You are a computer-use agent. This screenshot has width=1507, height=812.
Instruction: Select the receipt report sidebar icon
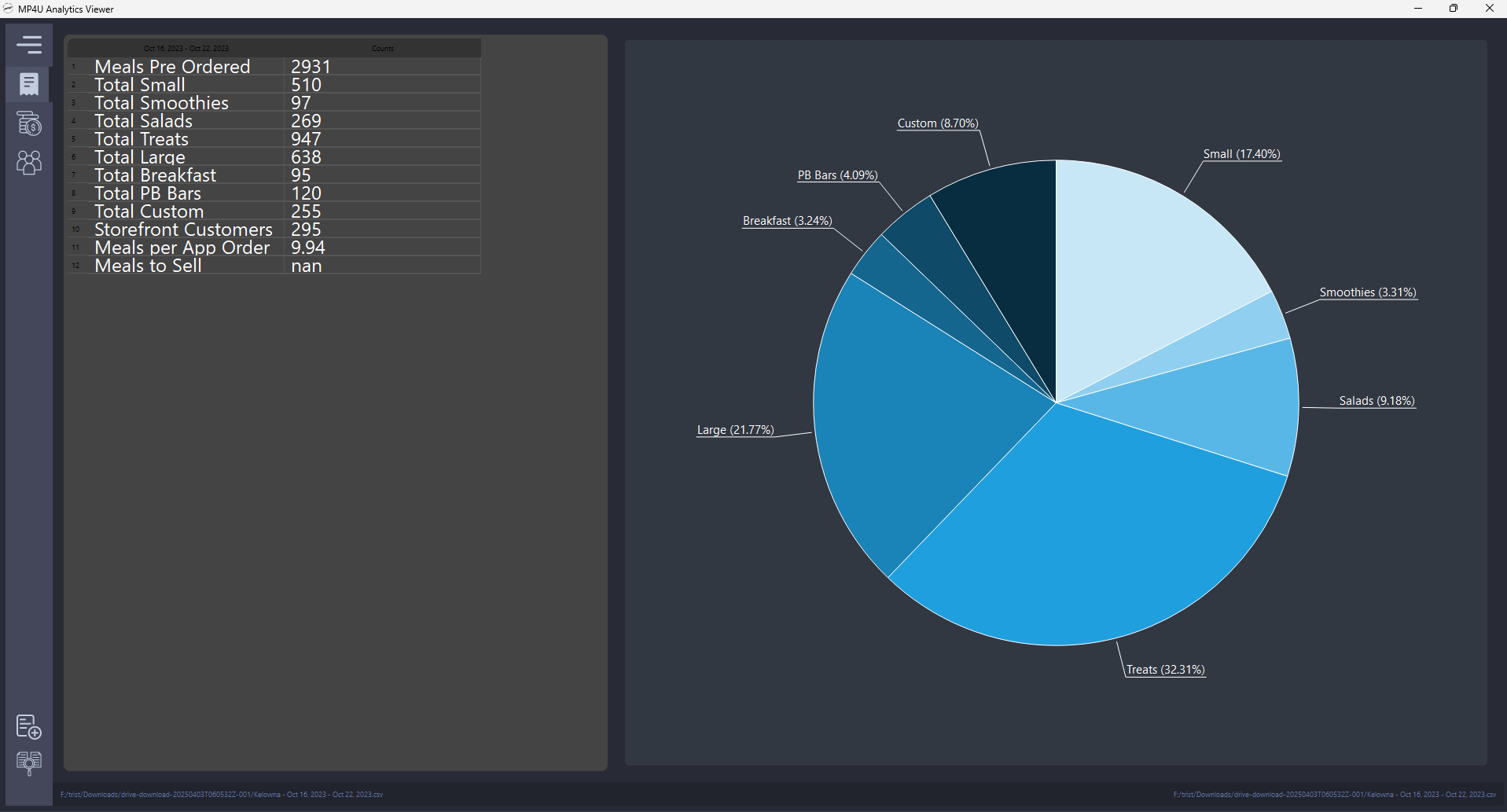29,83
